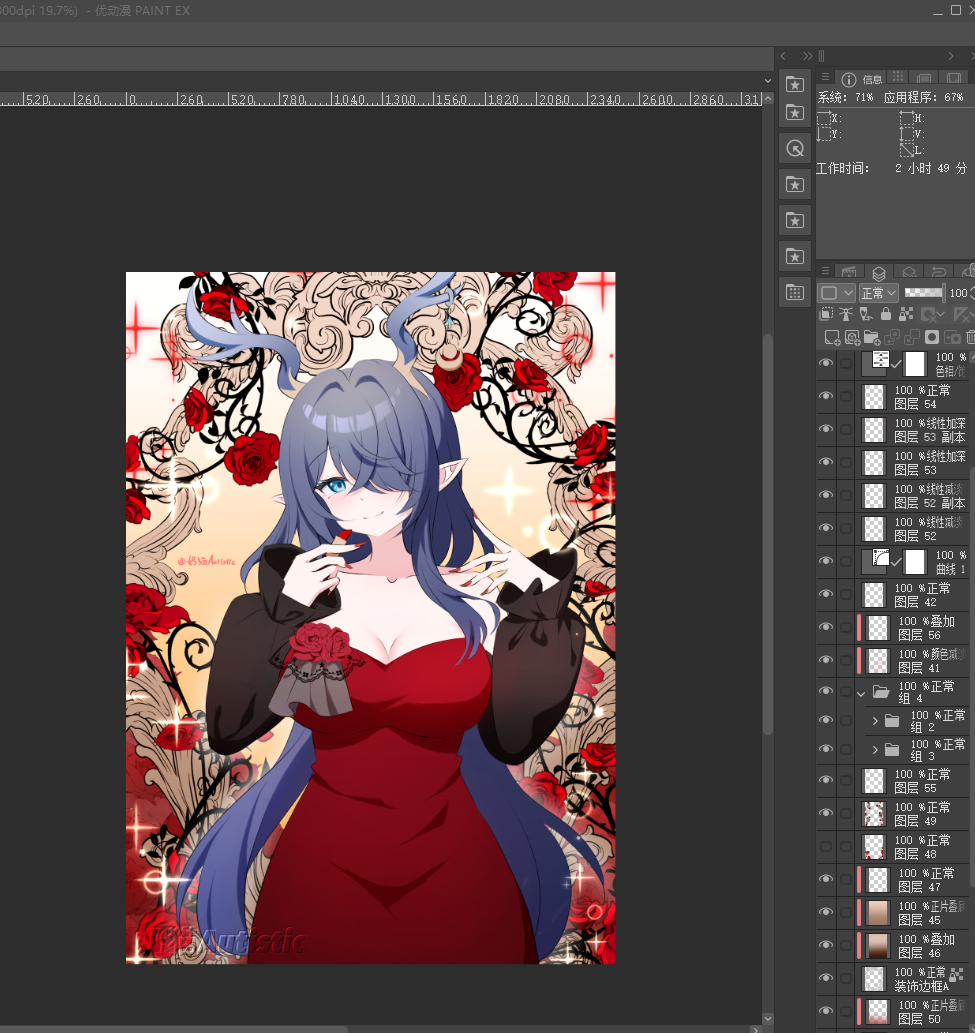Click the lock layer icon
Screen dimensions: 975x1033
tap(885, 315)
